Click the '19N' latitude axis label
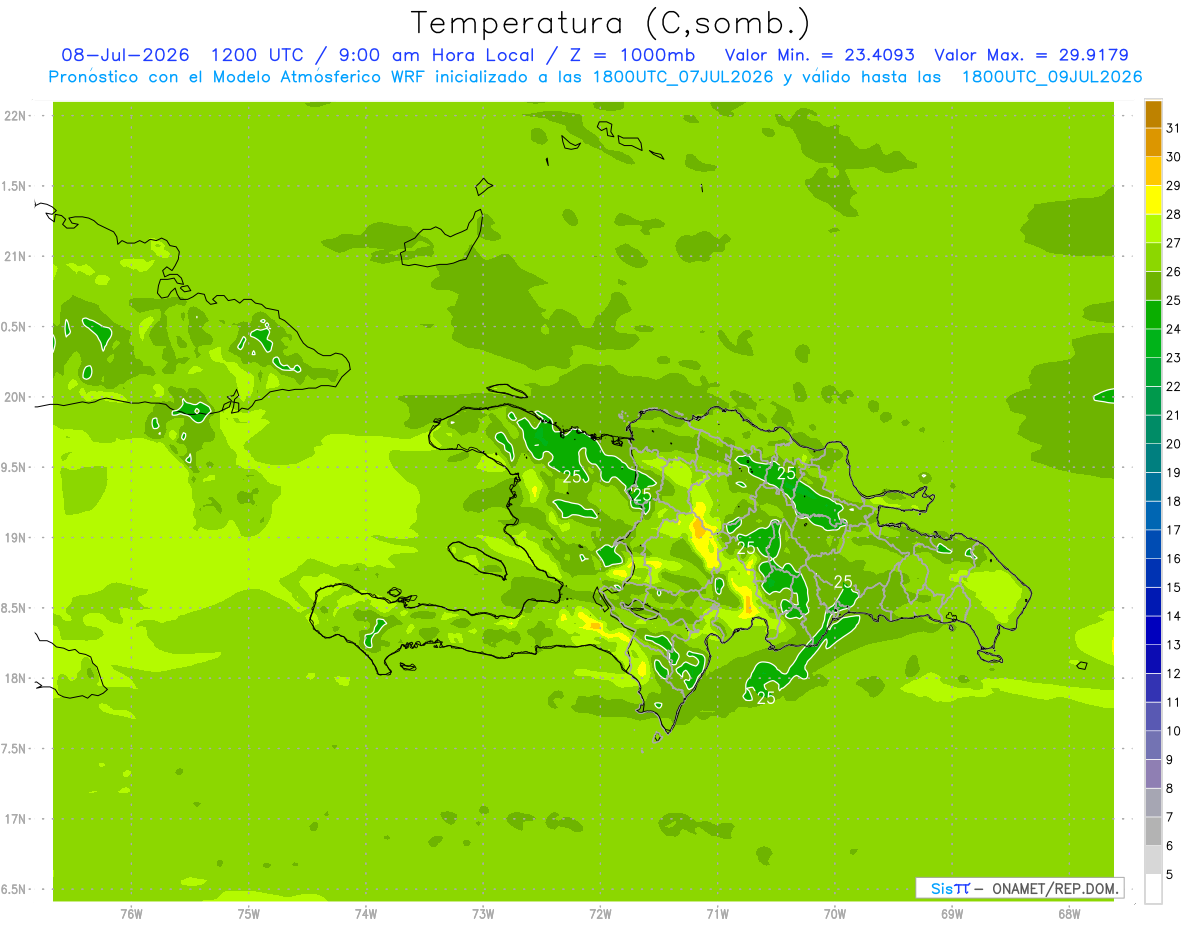The width and height of the screenshot is (1200, 927). pos(15,537)
